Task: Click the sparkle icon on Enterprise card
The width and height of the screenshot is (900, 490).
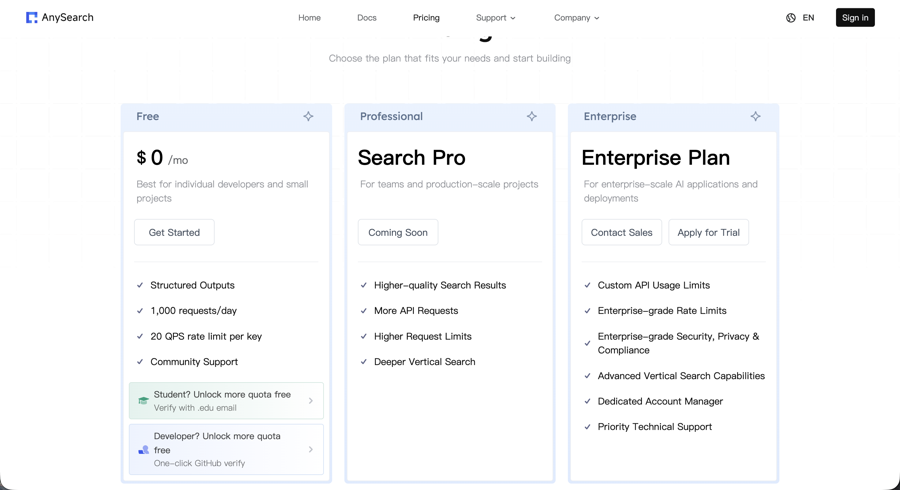Action: 755,116
